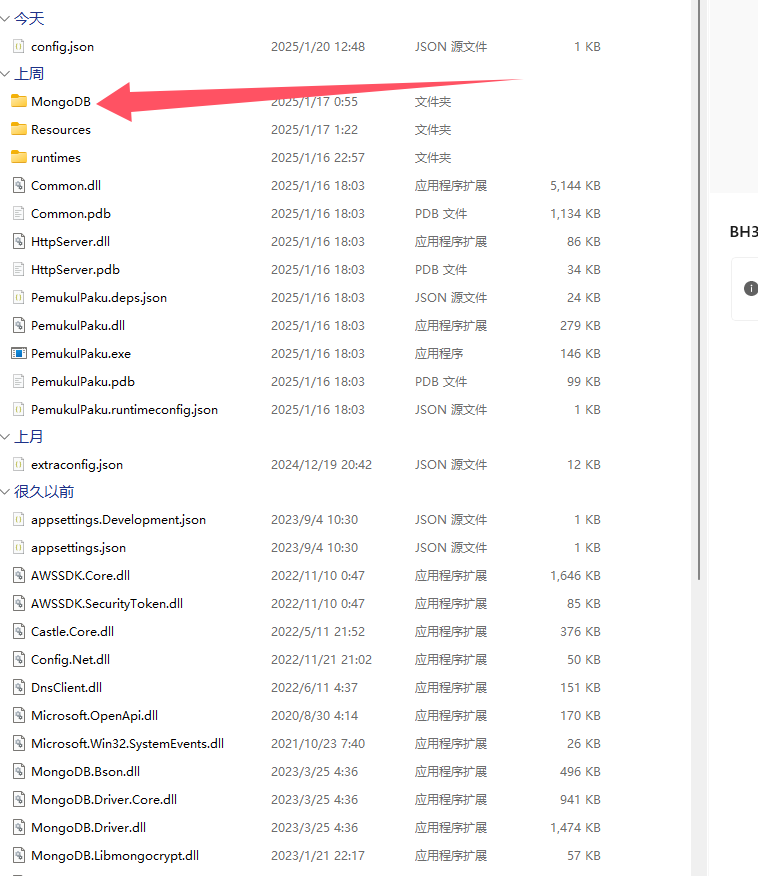Click the config.json file icon
Viewport: 758px width, 883px height.
click(x=18, y=46)
